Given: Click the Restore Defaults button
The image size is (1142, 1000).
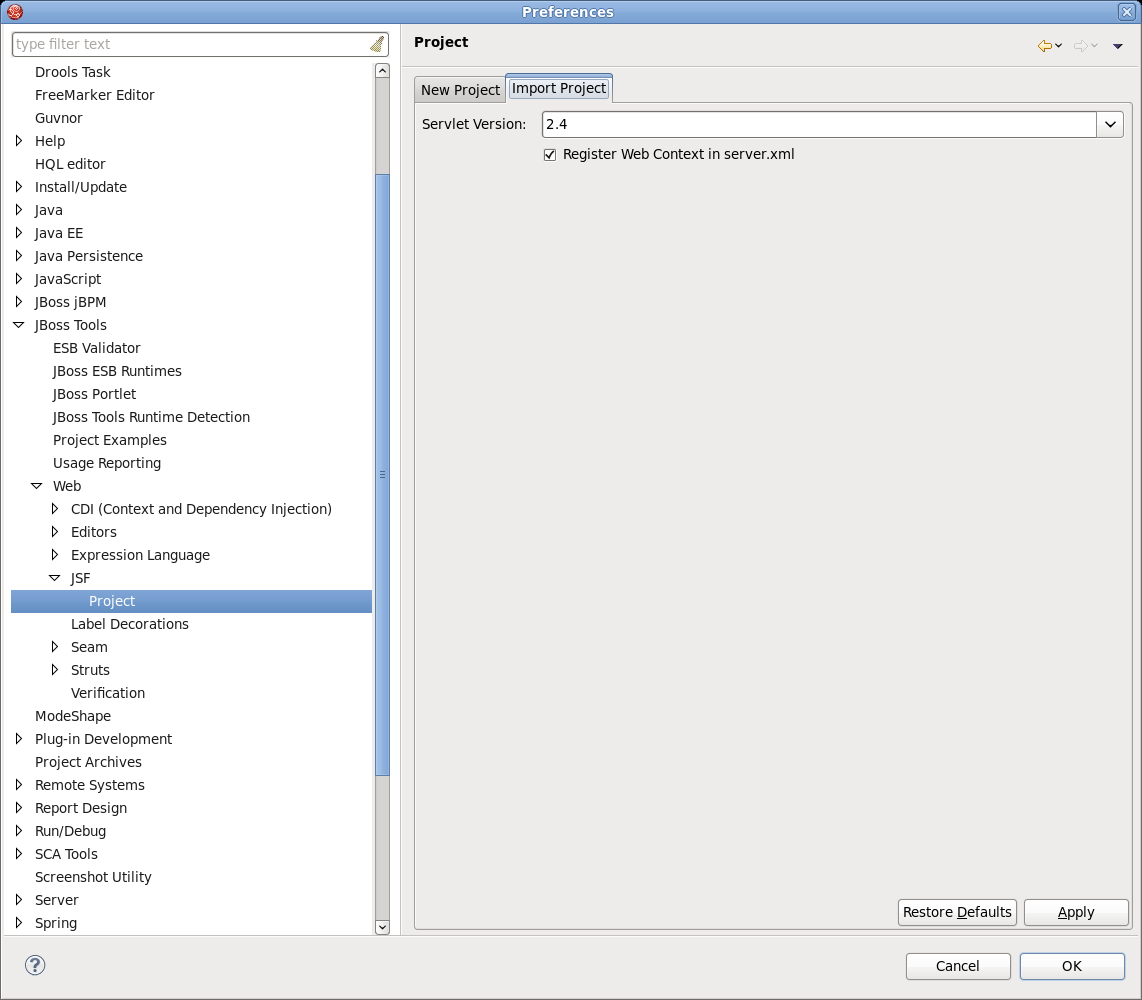Looking at the screenshot, I should (x=956, y=912).
